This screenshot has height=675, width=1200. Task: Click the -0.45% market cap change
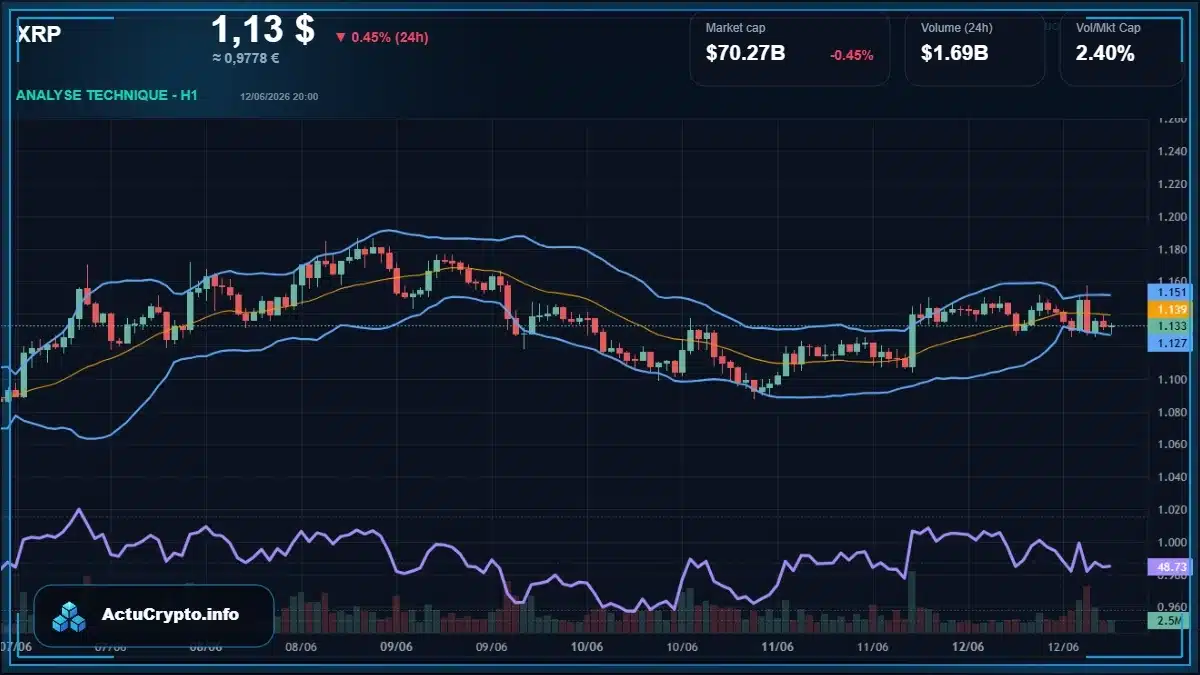[852, 55]
